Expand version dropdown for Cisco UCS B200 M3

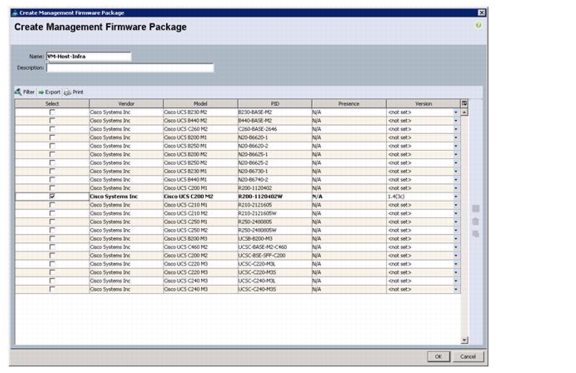click(456, 239)
